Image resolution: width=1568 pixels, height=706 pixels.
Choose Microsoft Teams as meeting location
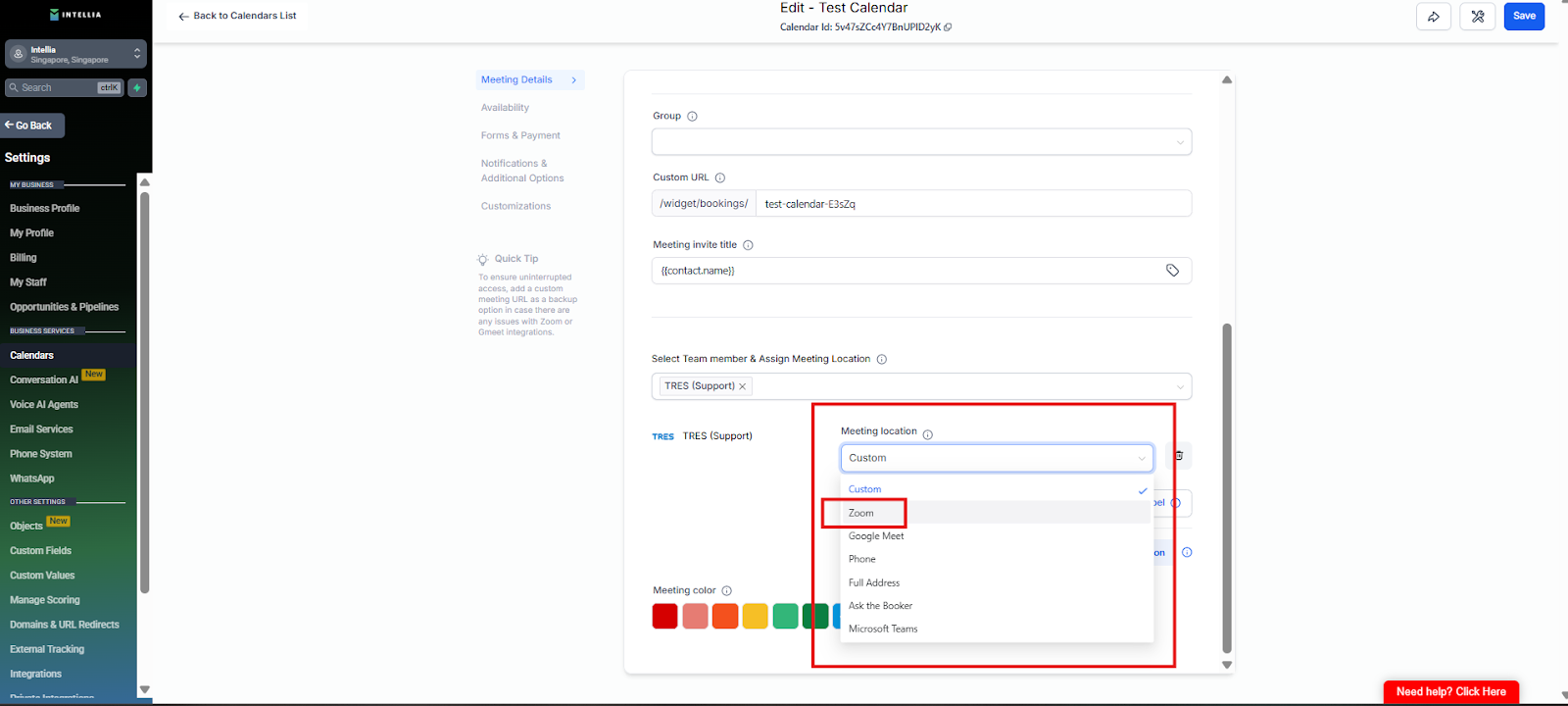[x=997, y=629]
